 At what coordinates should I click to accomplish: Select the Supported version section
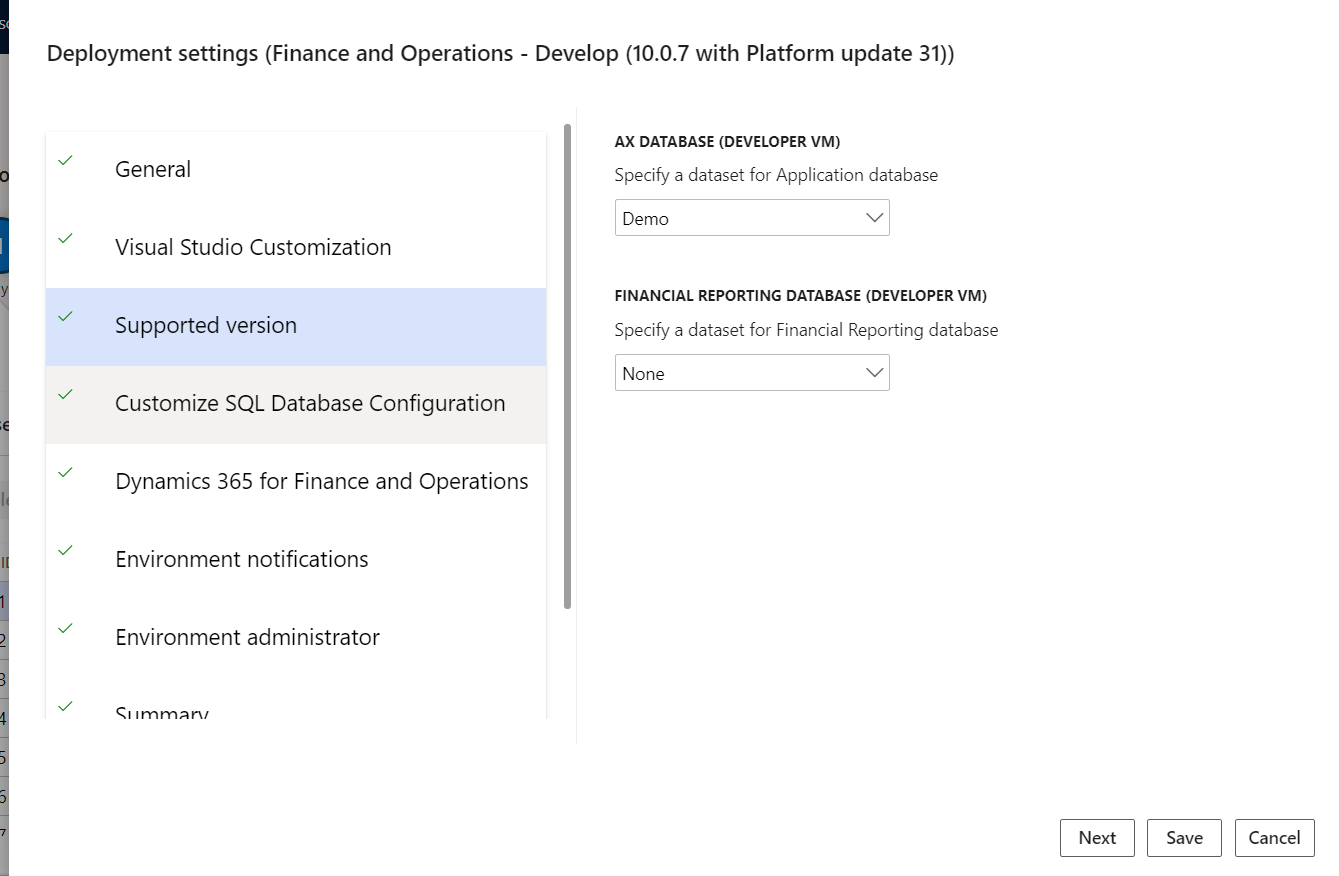point(296,326)
